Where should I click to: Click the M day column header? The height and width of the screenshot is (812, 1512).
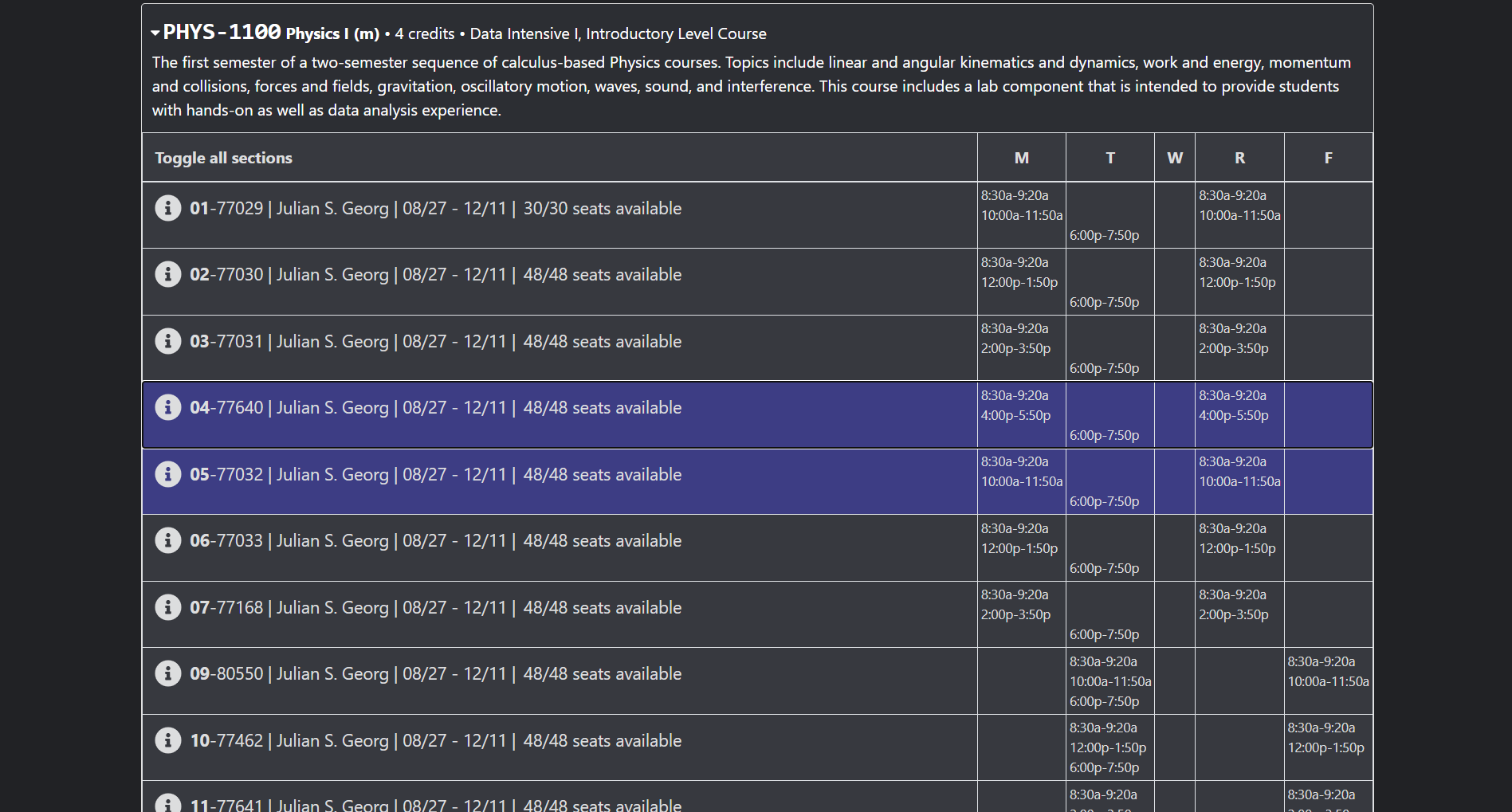click(x=1022, y=158)
